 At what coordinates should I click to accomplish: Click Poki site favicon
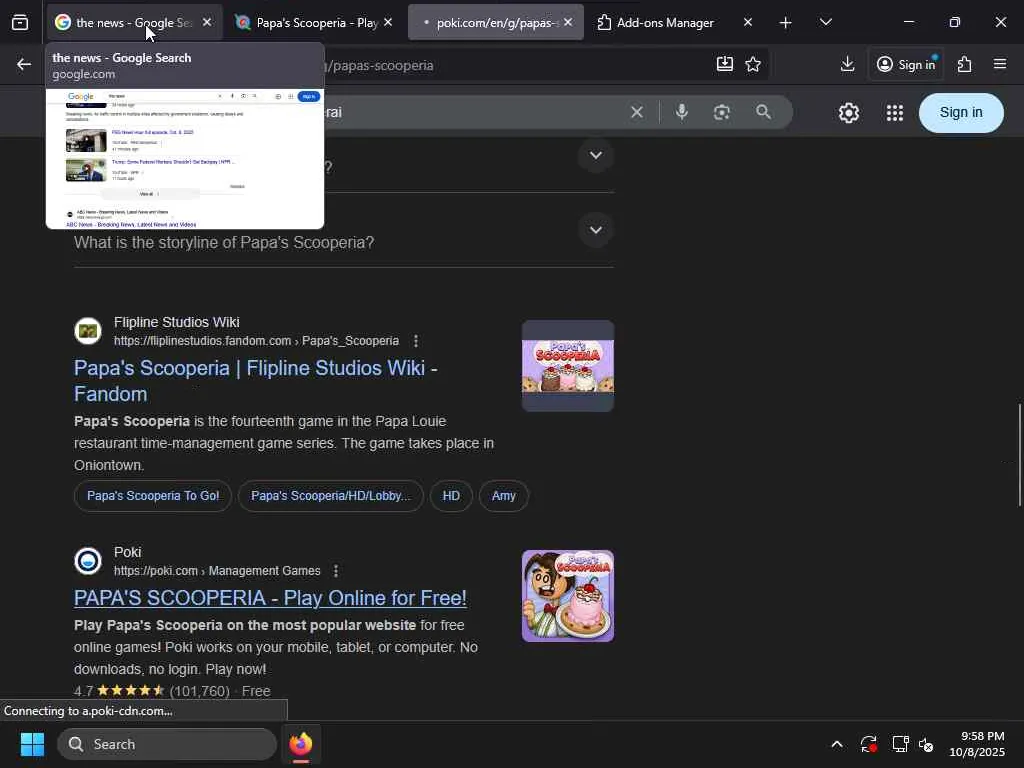click(x=88, y=561)
